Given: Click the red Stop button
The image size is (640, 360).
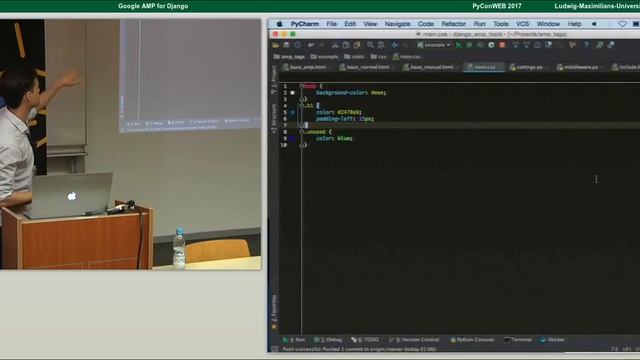Looking at the screenshot, I should 502,45.
